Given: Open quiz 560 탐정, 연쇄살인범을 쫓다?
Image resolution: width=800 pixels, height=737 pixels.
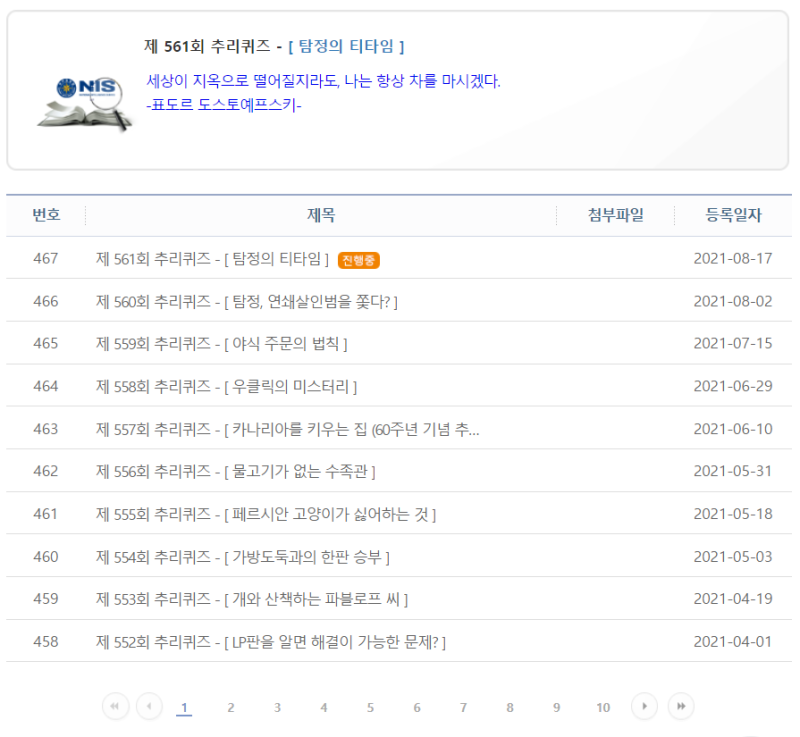Looking at the screenshot, I should pyautogui.click(x=247, y=301).
